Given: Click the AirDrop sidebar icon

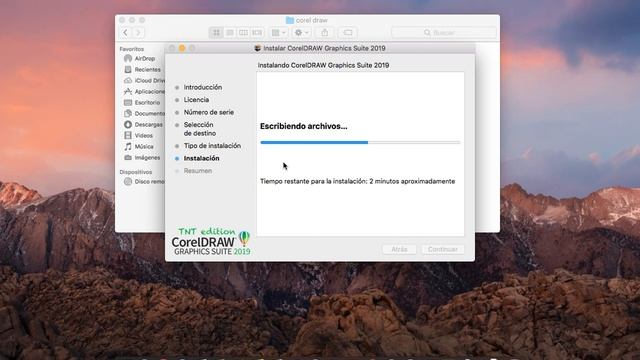Looking at the screenshot, I should pos(128,59).
